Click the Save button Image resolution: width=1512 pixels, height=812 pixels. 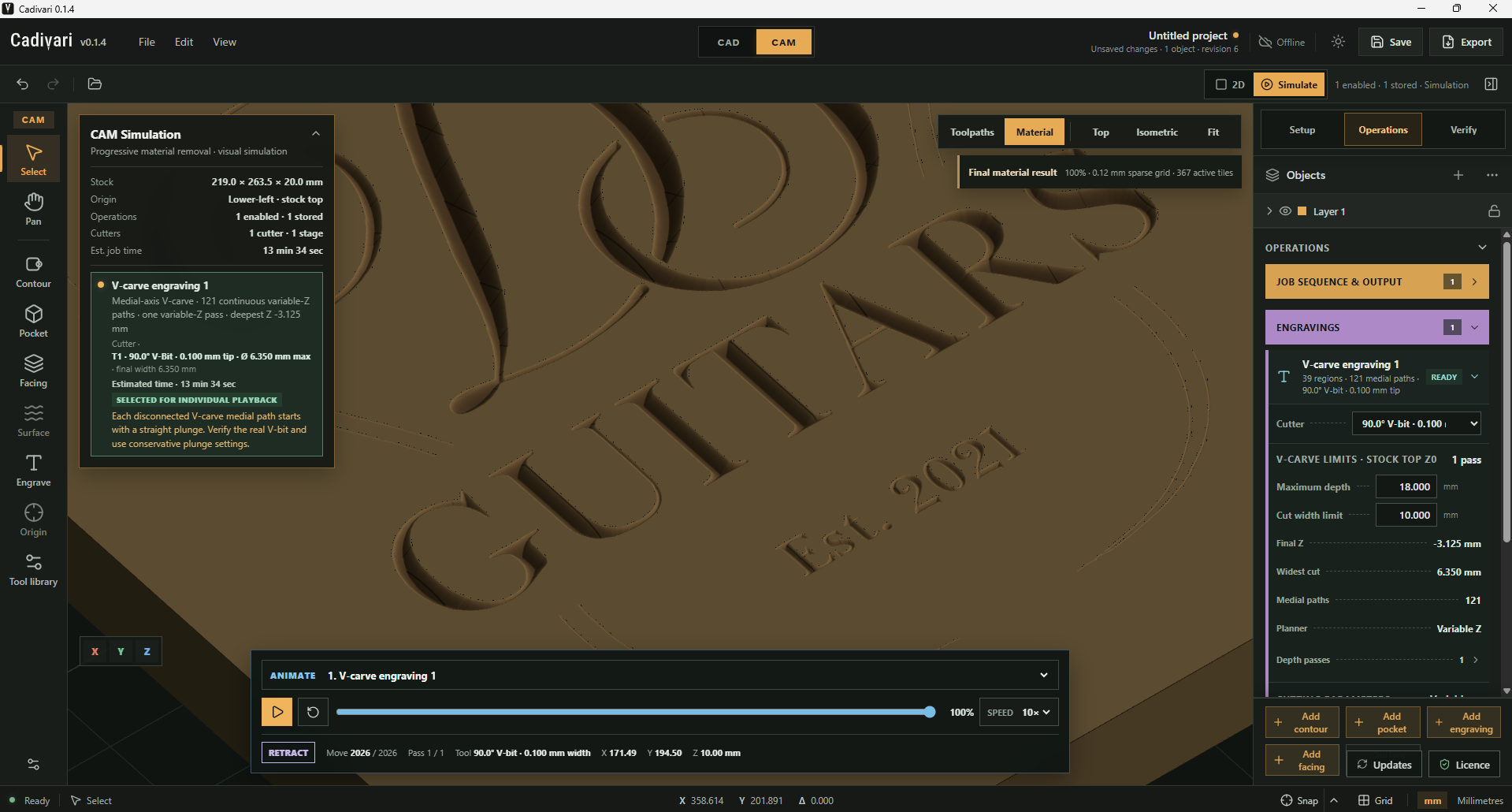tap(1391, 42)
